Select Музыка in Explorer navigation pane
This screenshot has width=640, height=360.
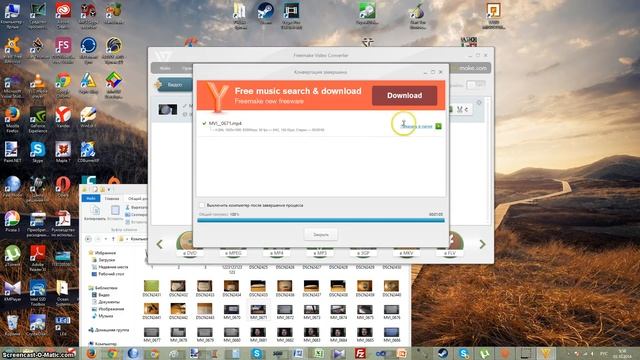pyautogui.click(x=105, y=316)
